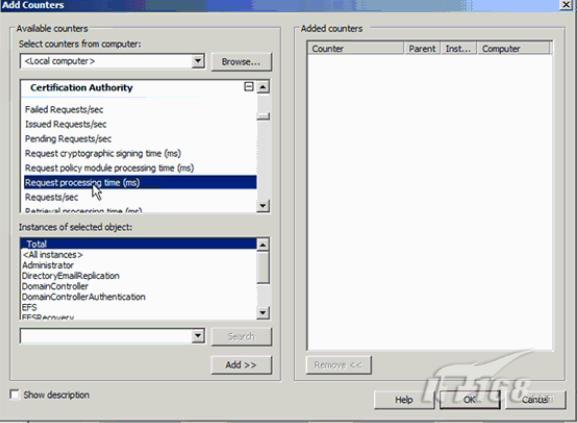Click the Help button
The image size is (577, 423).
click(x=404, y=400)
